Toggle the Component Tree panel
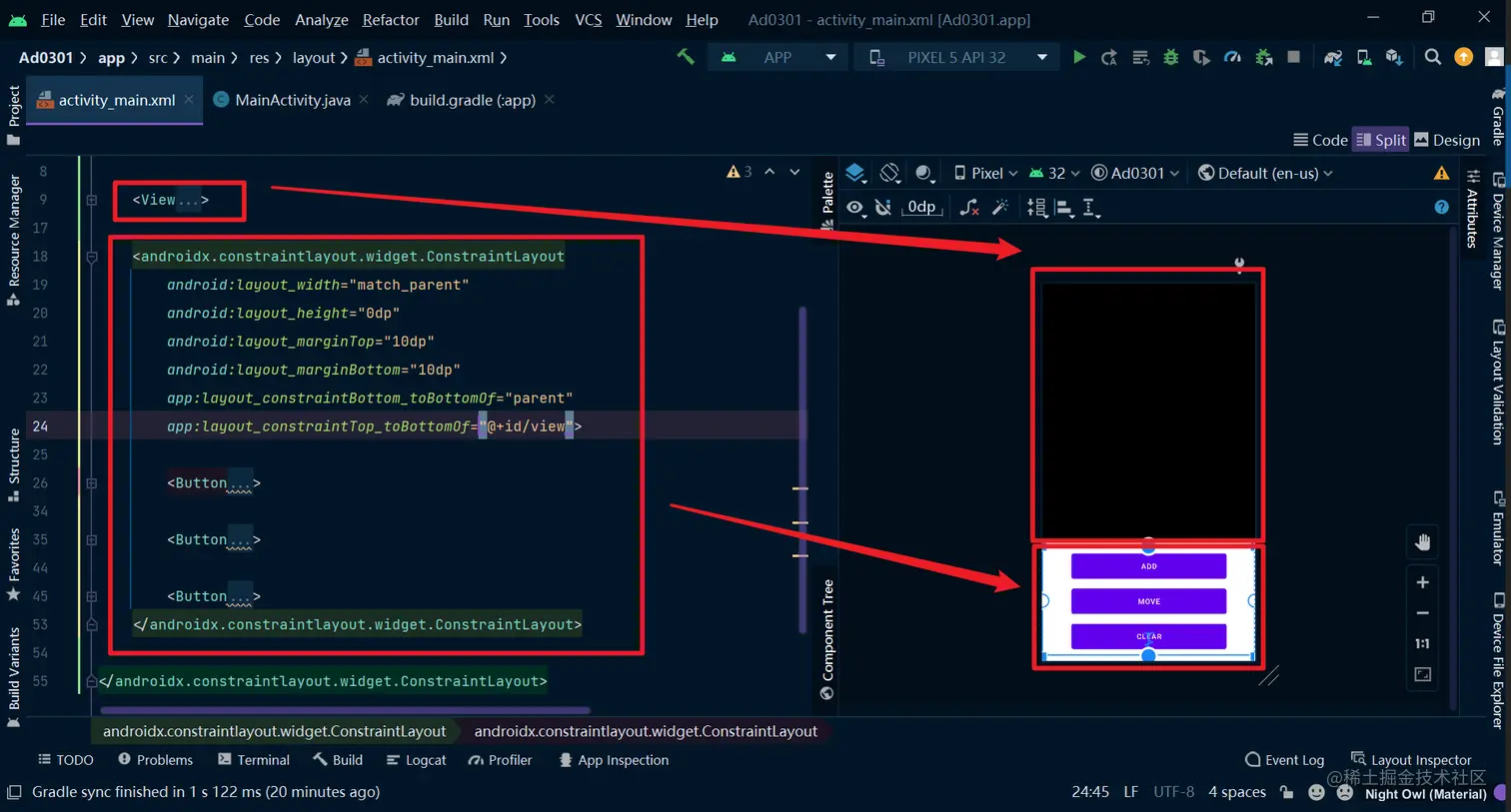Viewport: 1511px width, 812px height. point(827,639)
